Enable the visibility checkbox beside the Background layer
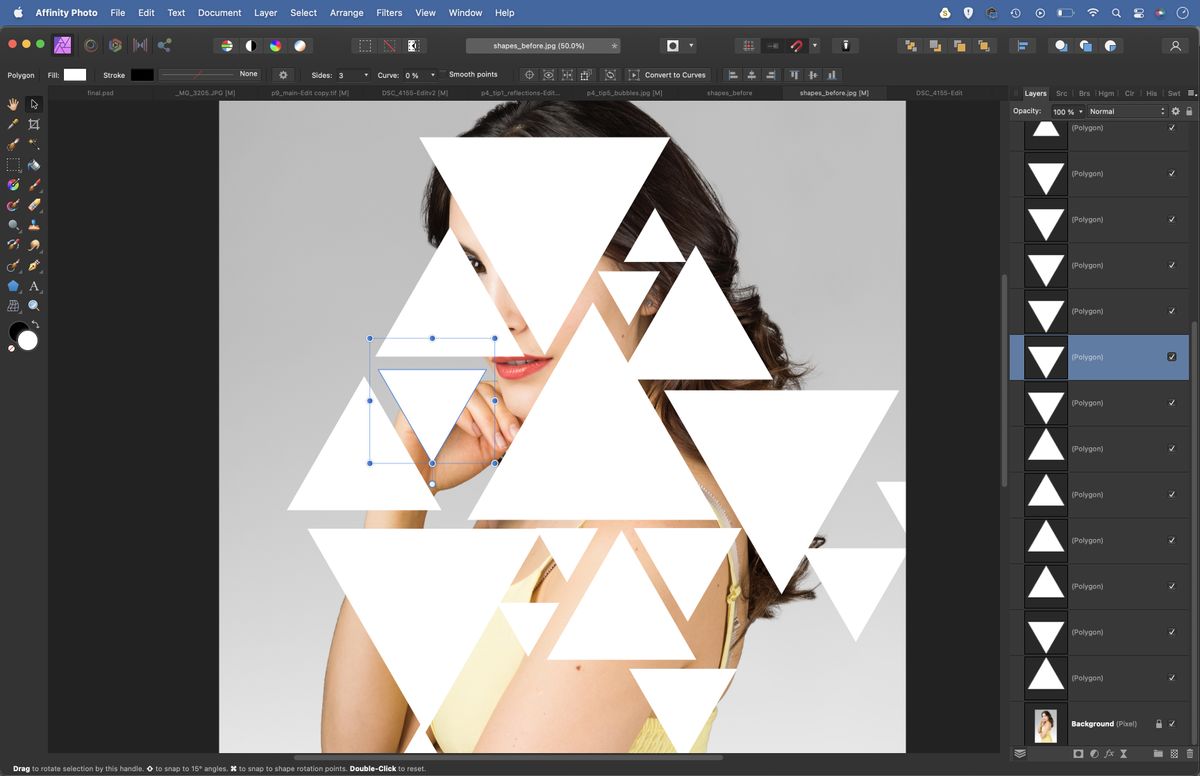 coord(1172,724)
